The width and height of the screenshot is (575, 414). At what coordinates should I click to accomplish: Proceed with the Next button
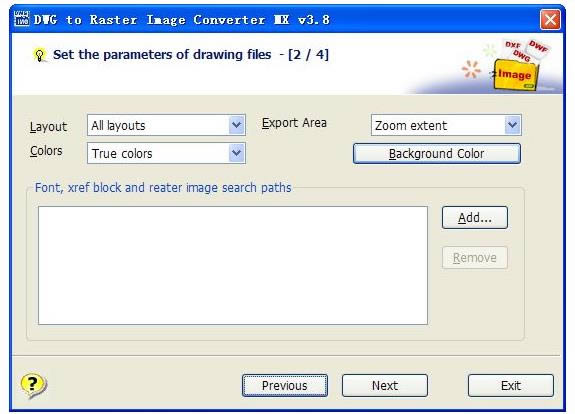[385, 385]
